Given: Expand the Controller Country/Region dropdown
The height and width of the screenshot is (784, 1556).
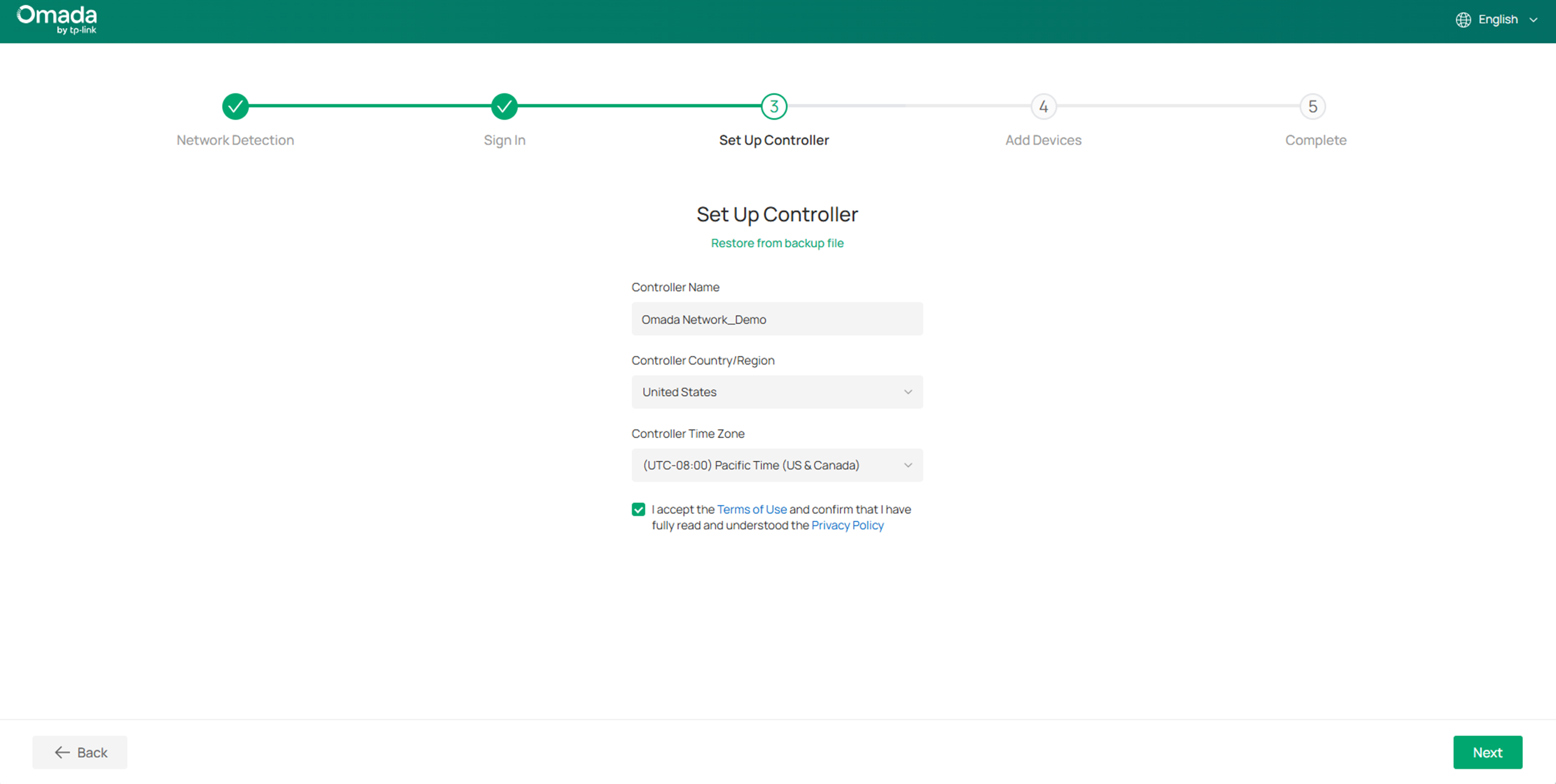Looking at the screenshot, I should pos(777,391).
